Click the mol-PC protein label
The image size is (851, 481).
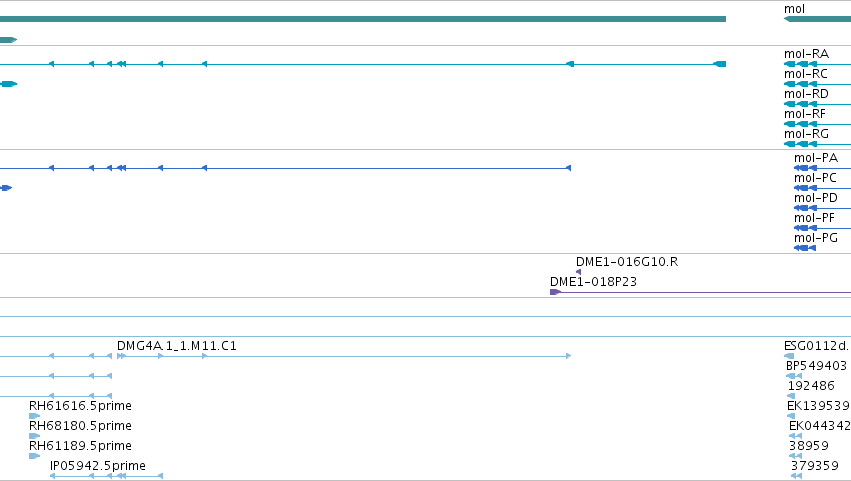[x=815, y=178]
